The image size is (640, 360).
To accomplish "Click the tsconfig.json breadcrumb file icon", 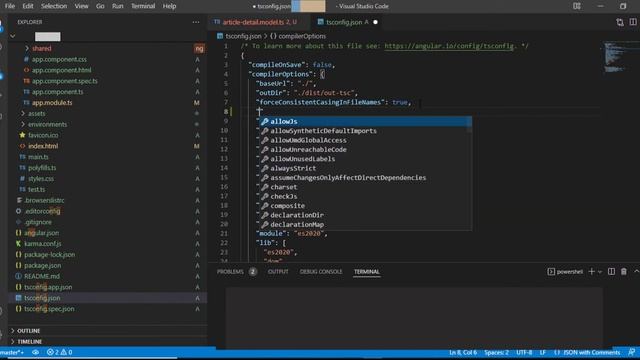I will [220, 36].
